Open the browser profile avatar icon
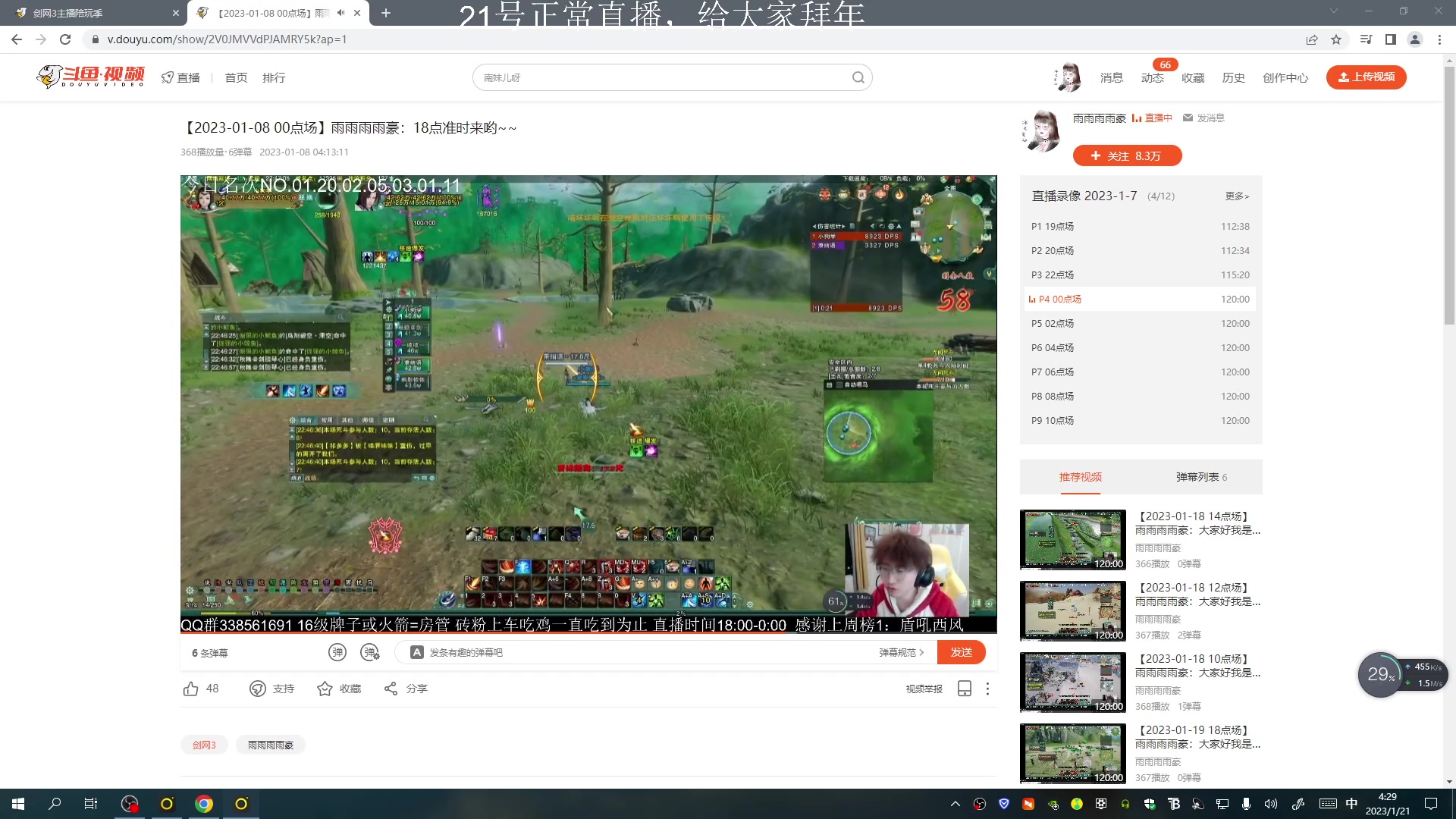 (x=1414, y=39)
